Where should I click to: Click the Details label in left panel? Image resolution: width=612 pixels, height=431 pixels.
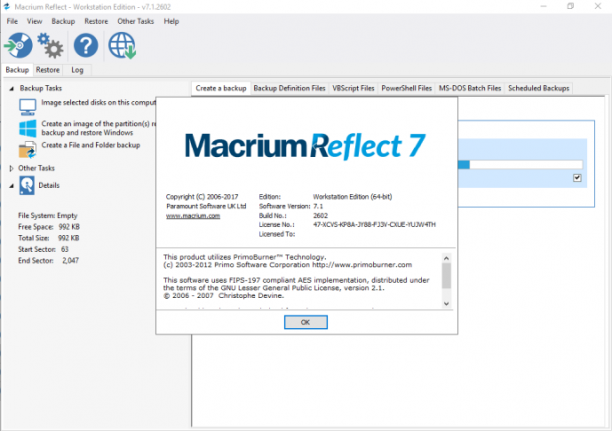[49, 185]
